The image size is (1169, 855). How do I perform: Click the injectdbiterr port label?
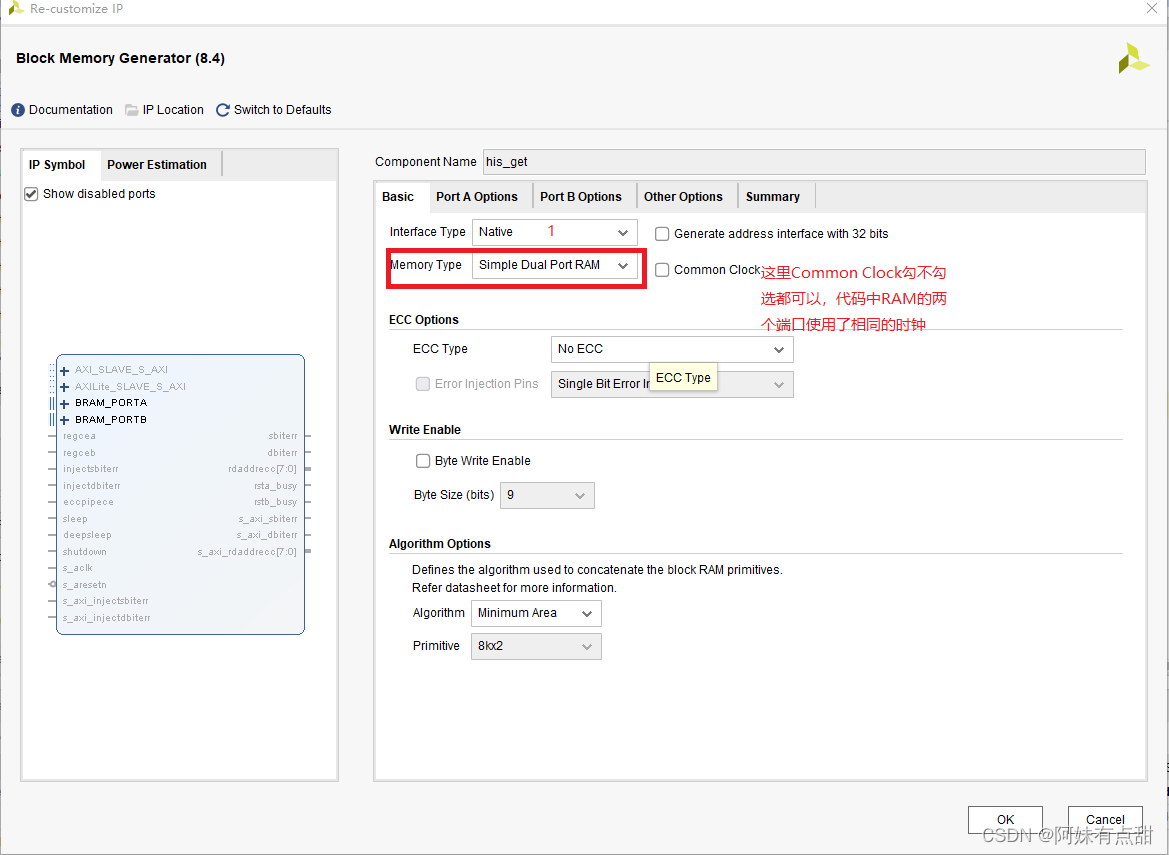[x=92, y=486]
